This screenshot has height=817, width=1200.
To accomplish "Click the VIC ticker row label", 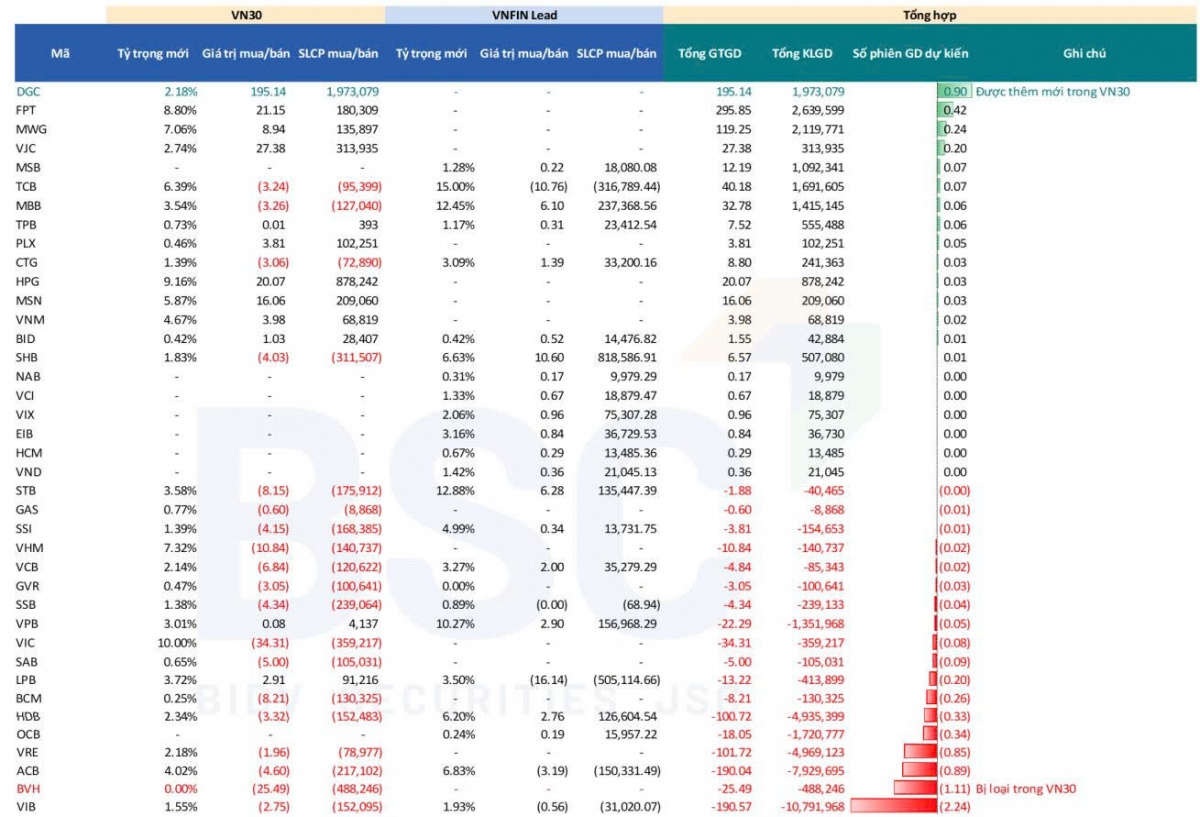I will [x=26, y=642].
